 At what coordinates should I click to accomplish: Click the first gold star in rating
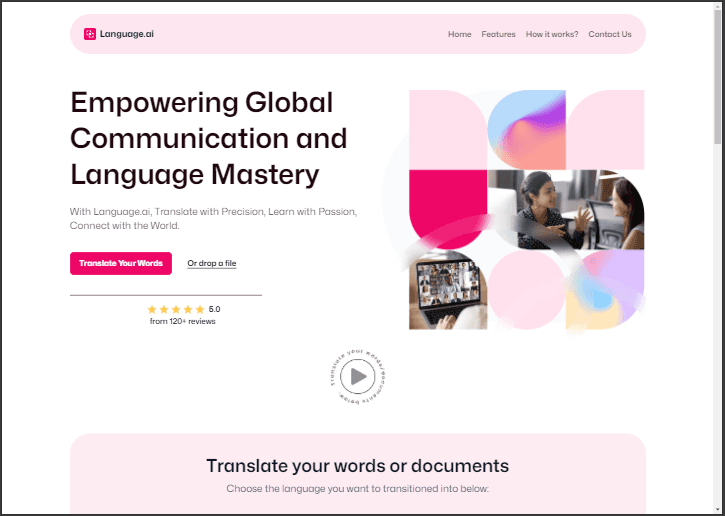[152, 309]
